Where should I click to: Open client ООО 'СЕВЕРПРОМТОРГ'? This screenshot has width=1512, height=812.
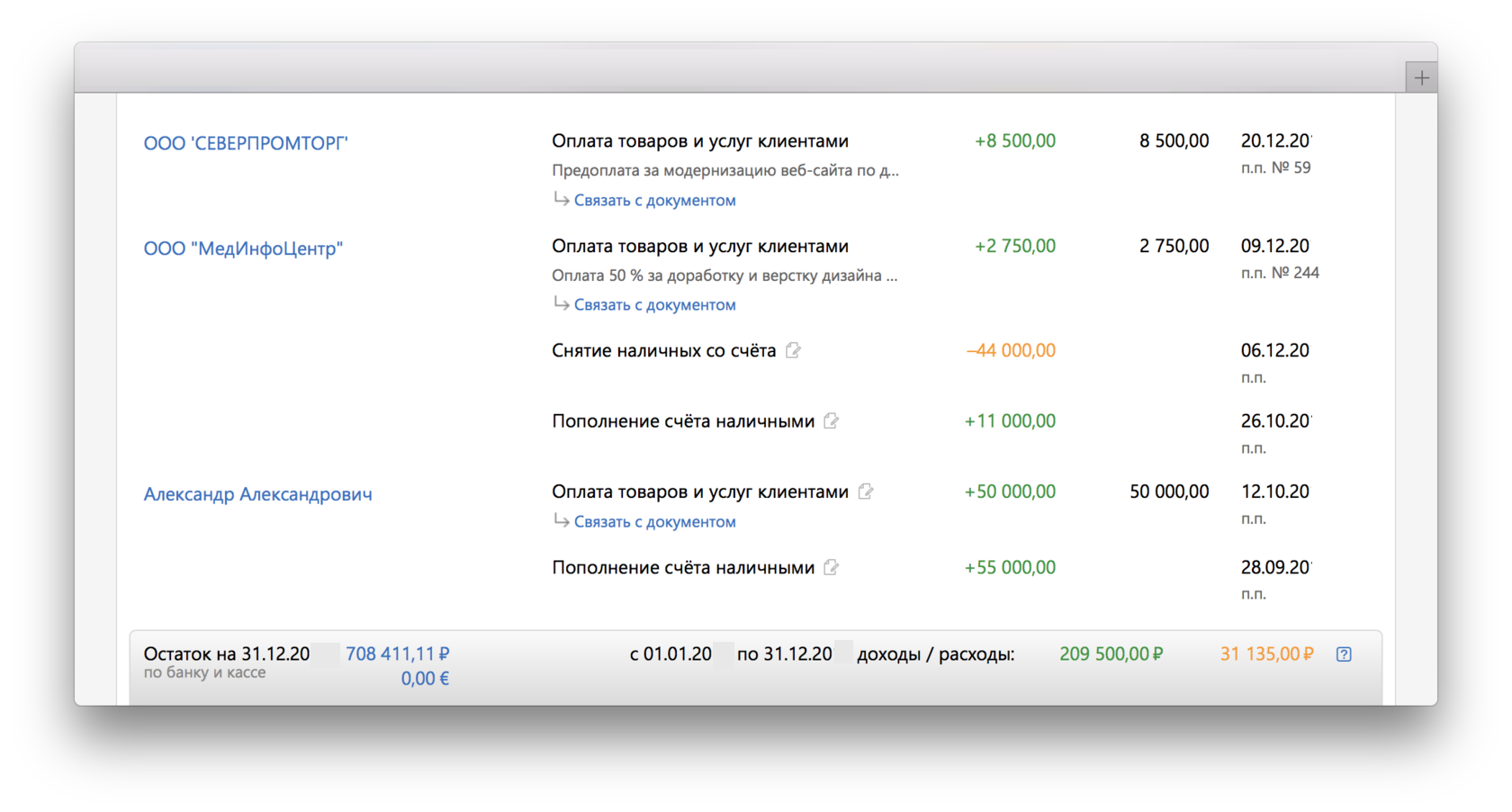[x=246, y=143]
